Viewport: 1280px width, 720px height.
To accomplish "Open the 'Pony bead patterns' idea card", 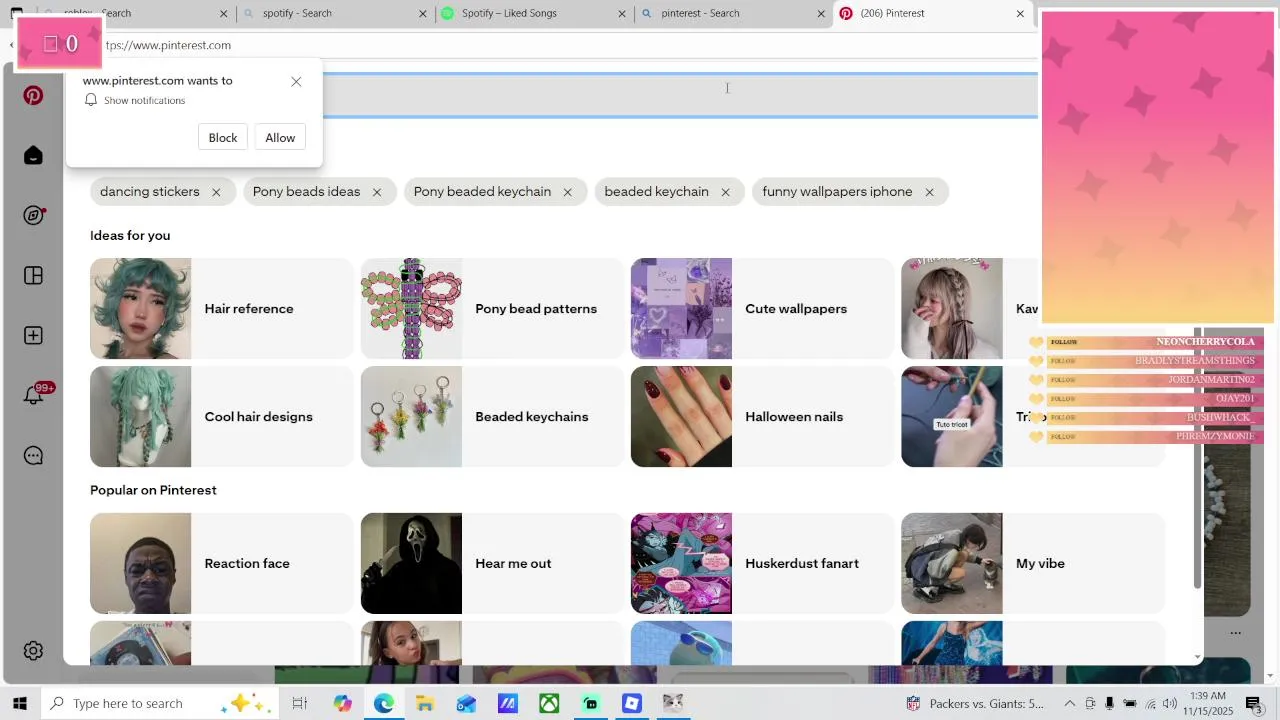I will [x=492, y=309].
